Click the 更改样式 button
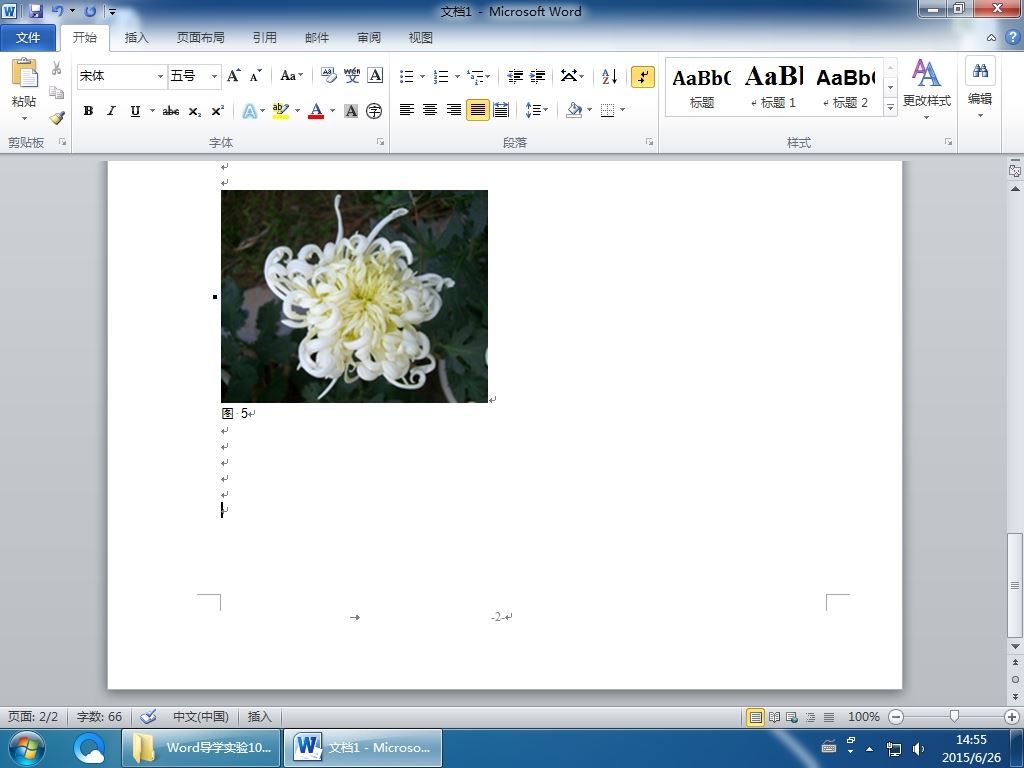1024x768 pixels. point(926,88)
